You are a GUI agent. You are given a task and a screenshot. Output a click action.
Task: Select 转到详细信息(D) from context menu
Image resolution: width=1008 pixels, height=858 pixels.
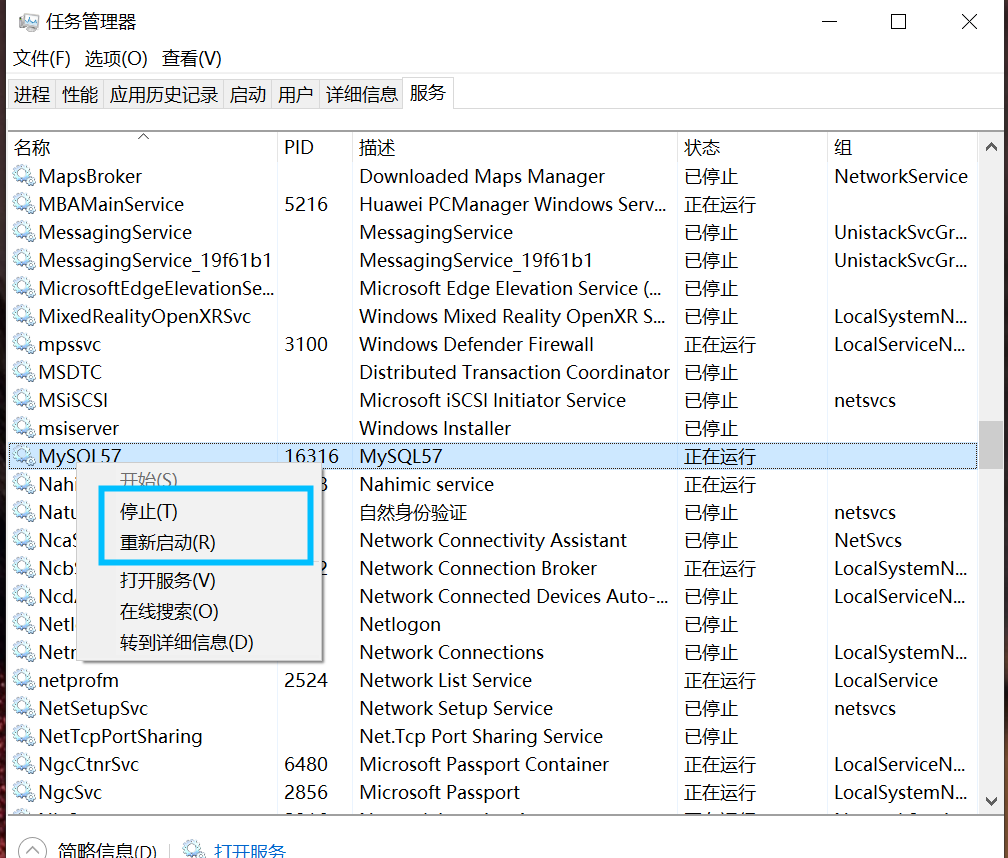point(187,642)
